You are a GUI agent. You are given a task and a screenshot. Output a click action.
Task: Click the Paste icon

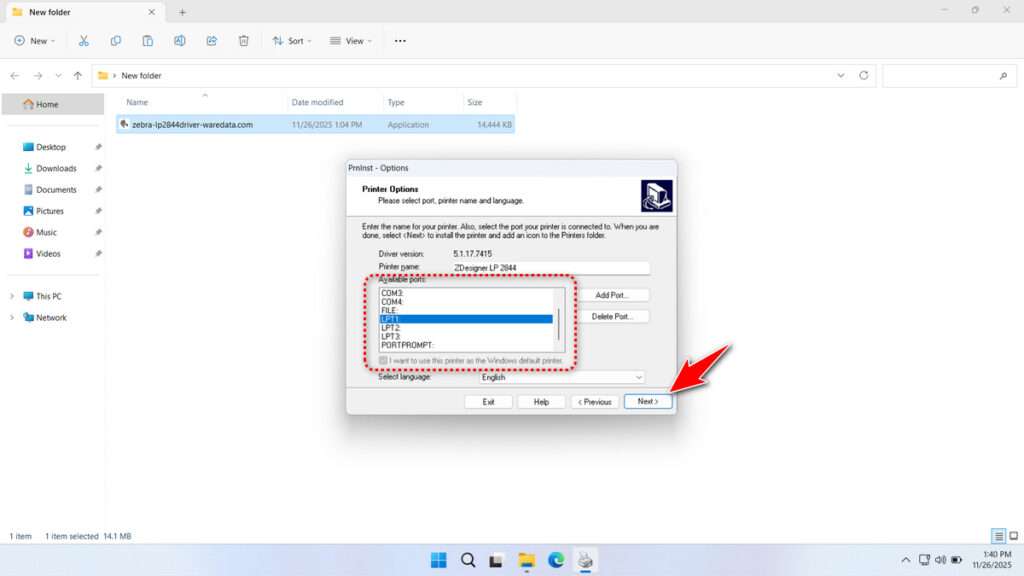point(147,40)
